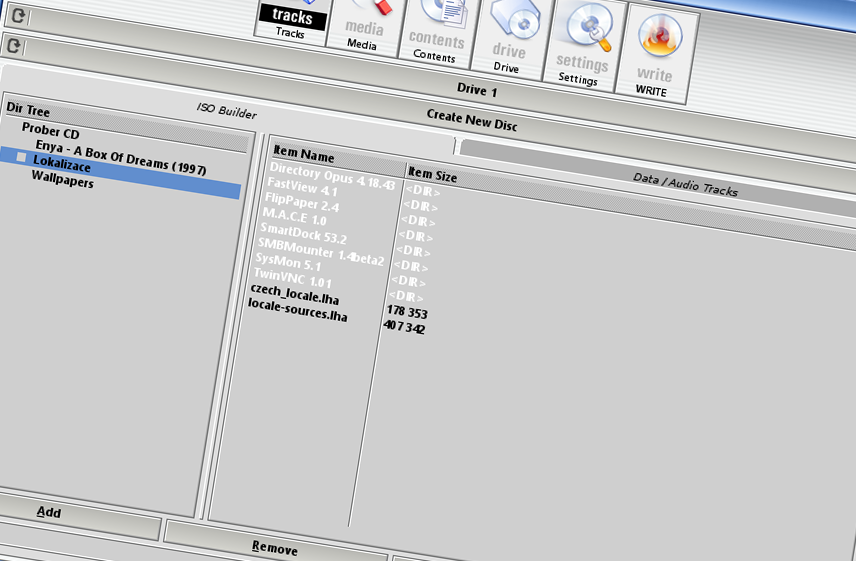The image size is (856, 561).
Task: Click the Item Name column header
Action: coord(304,154)
